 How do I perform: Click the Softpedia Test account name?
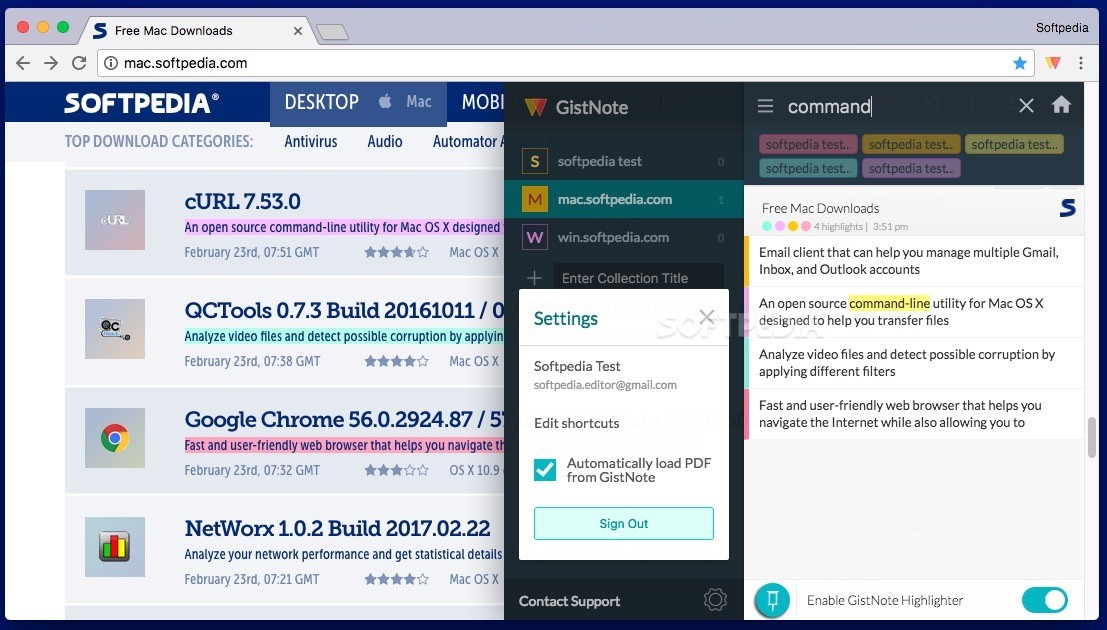(577, 366)
